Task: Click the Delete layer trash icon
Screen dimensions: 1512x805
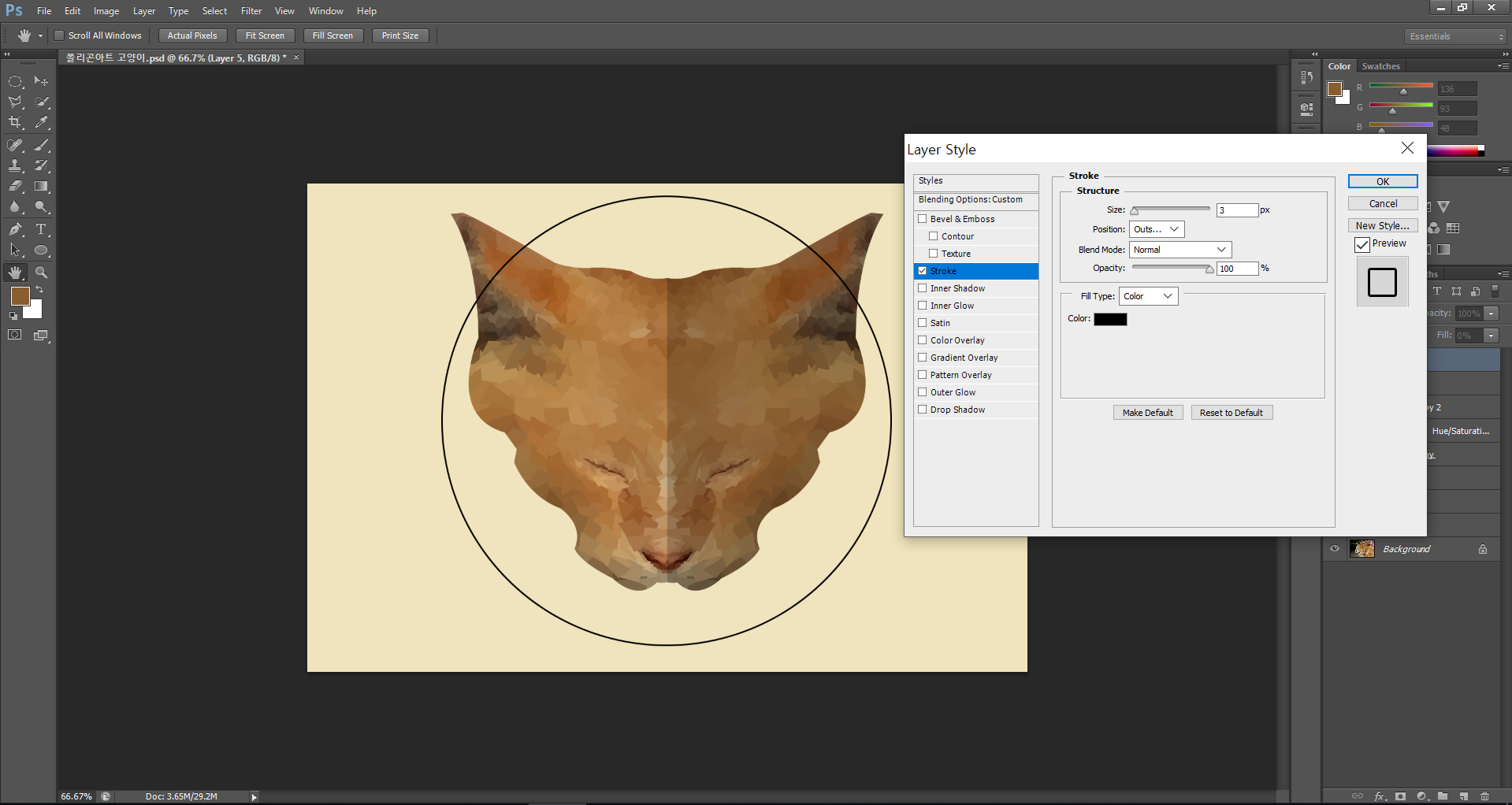Action: click(1484, 796)
